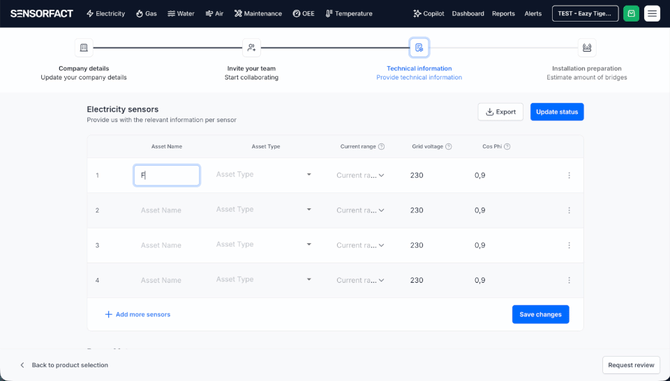Open the OEE section
The width and height of the screenshot is (670, 381).
(x=304, y=14)
